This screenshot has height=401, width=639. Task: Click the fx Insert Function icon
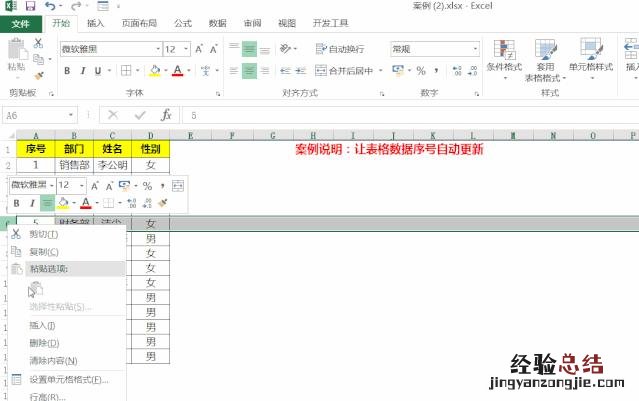click(166, 115)
